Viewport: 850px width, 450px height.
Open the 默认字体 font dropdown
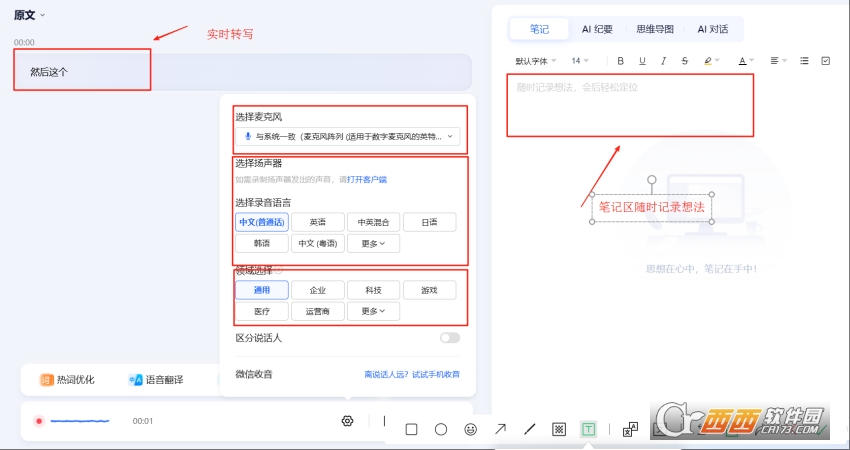coord(536,61)
